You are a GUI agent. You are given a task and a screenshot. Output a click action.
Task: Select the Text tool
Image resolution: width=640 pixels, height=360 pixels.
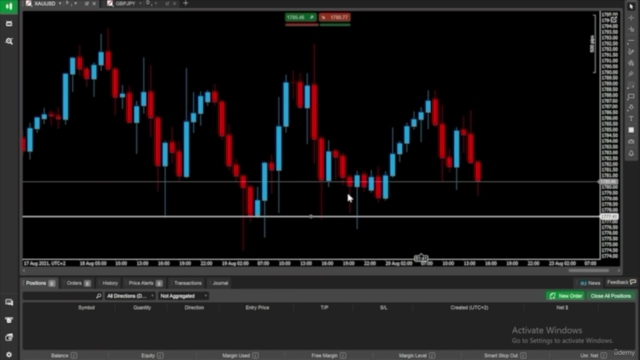(631, 119)
